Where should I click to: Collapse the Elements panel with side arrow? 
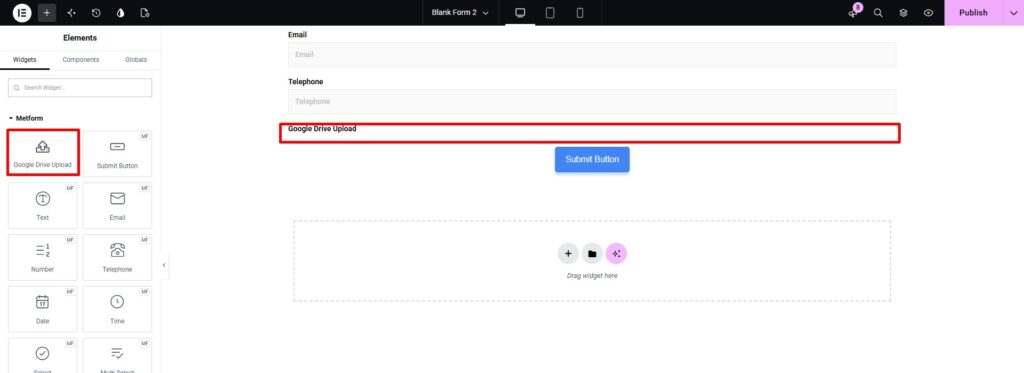[x=164, y=265]
